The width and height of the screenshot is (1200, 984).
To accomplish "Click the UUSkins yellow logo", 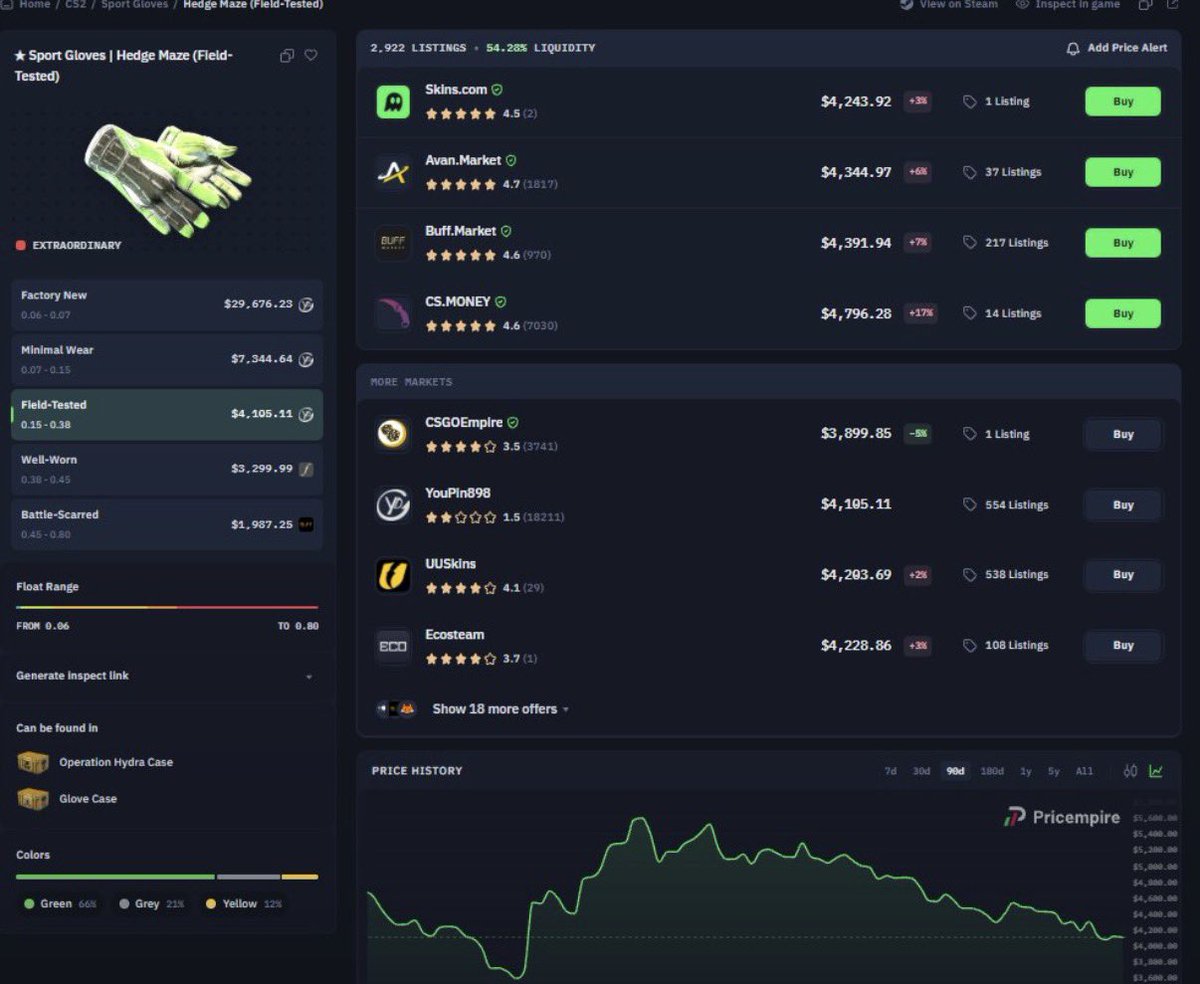I will (393, 575).
